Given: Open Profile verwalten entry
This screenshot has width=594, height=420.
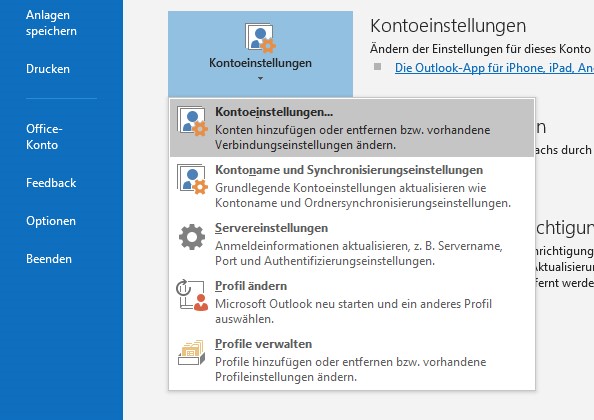Looking at the screenshot, I should (x=264, y=343).
